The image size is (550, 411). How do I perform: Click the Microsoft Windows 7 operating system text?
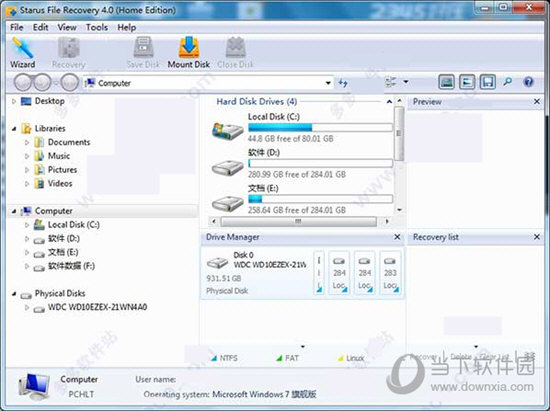click(x=264, y=395)
